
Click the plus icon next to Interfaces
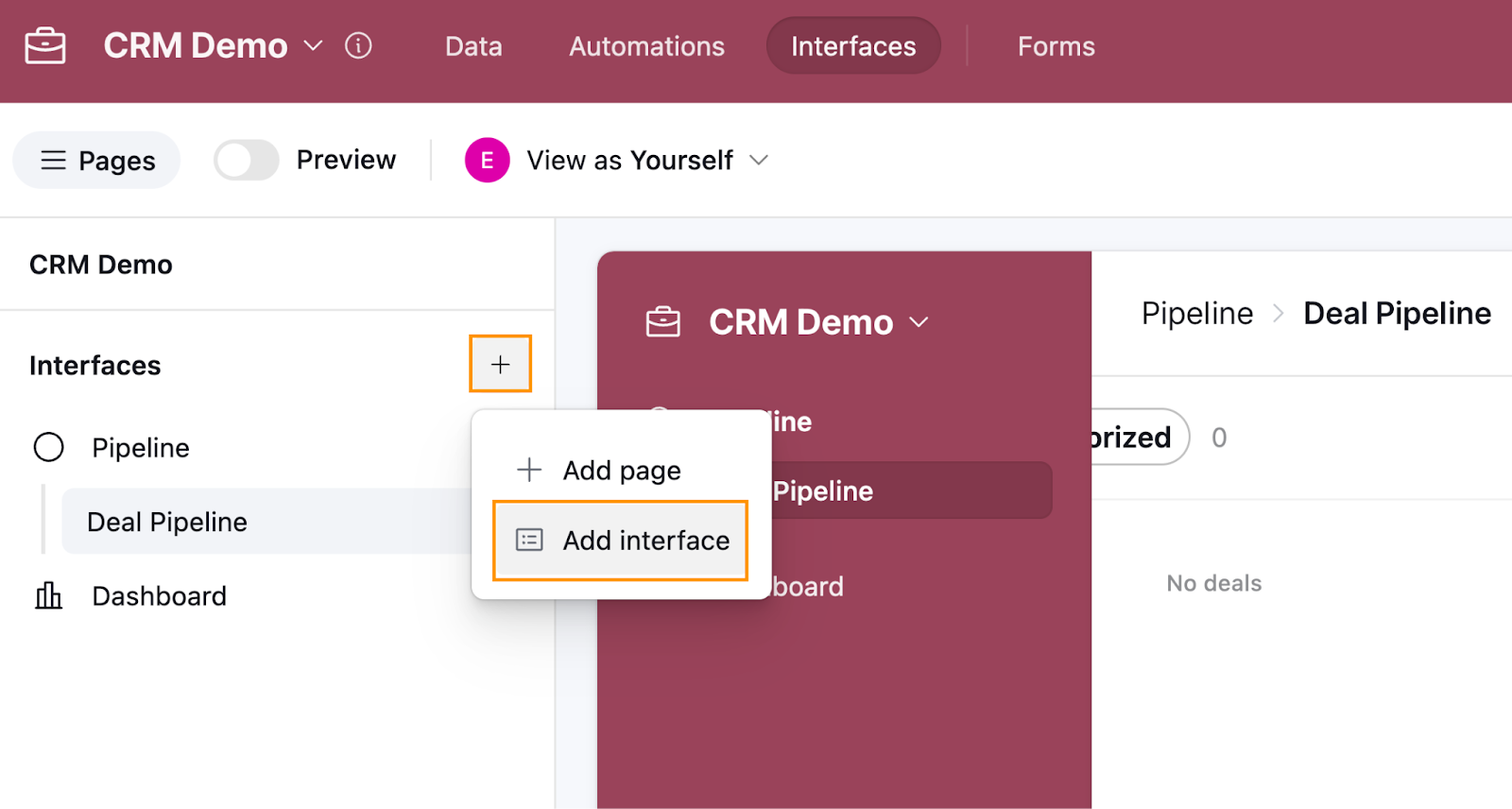[x=501, y=364]
